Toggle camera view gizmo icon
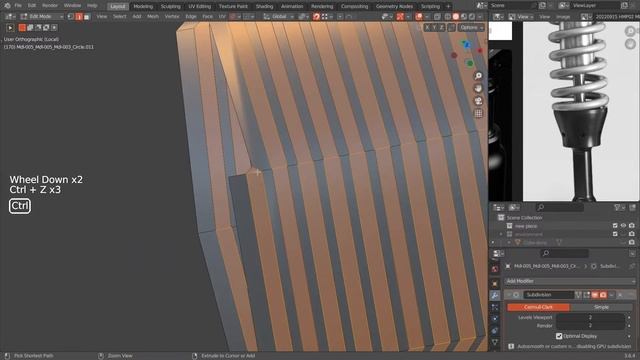The width and height of the screenshot is (640, 360). [x=478, y=101]
